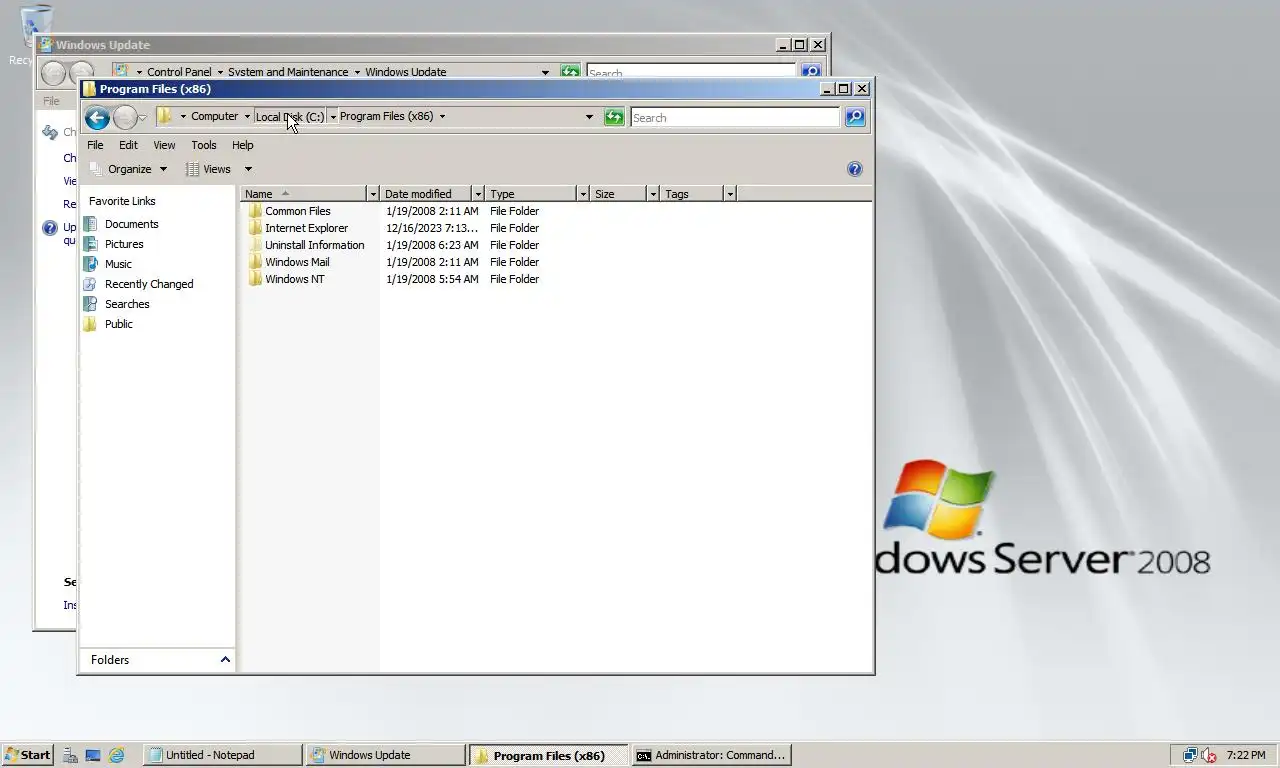Image resolution: width=1280 pixels, height=768 pixels.
Task: Open Documents favorite link
Action: click(x=131, y=224)
